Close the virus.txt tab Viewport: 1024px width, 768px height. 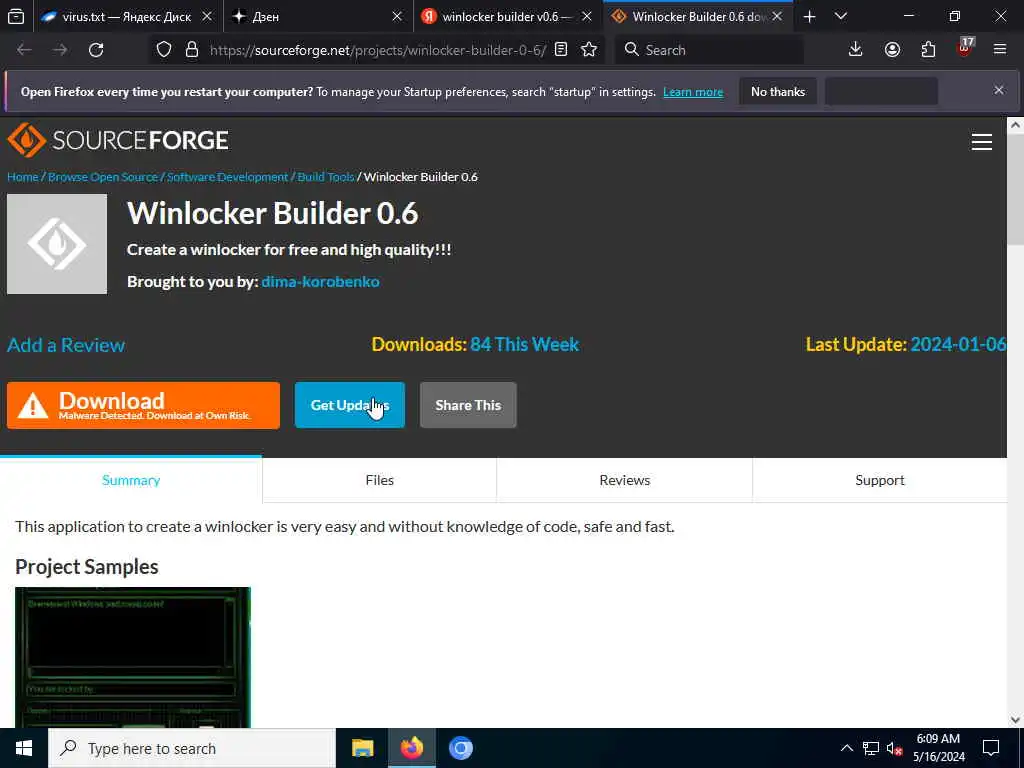click(x=207, y=17)
